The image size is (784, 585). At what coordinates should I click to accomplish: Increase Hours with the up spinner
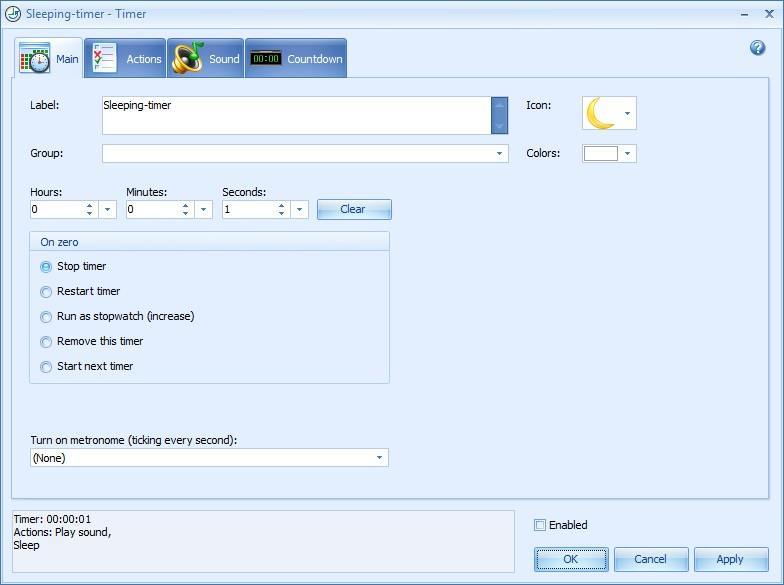90,205
